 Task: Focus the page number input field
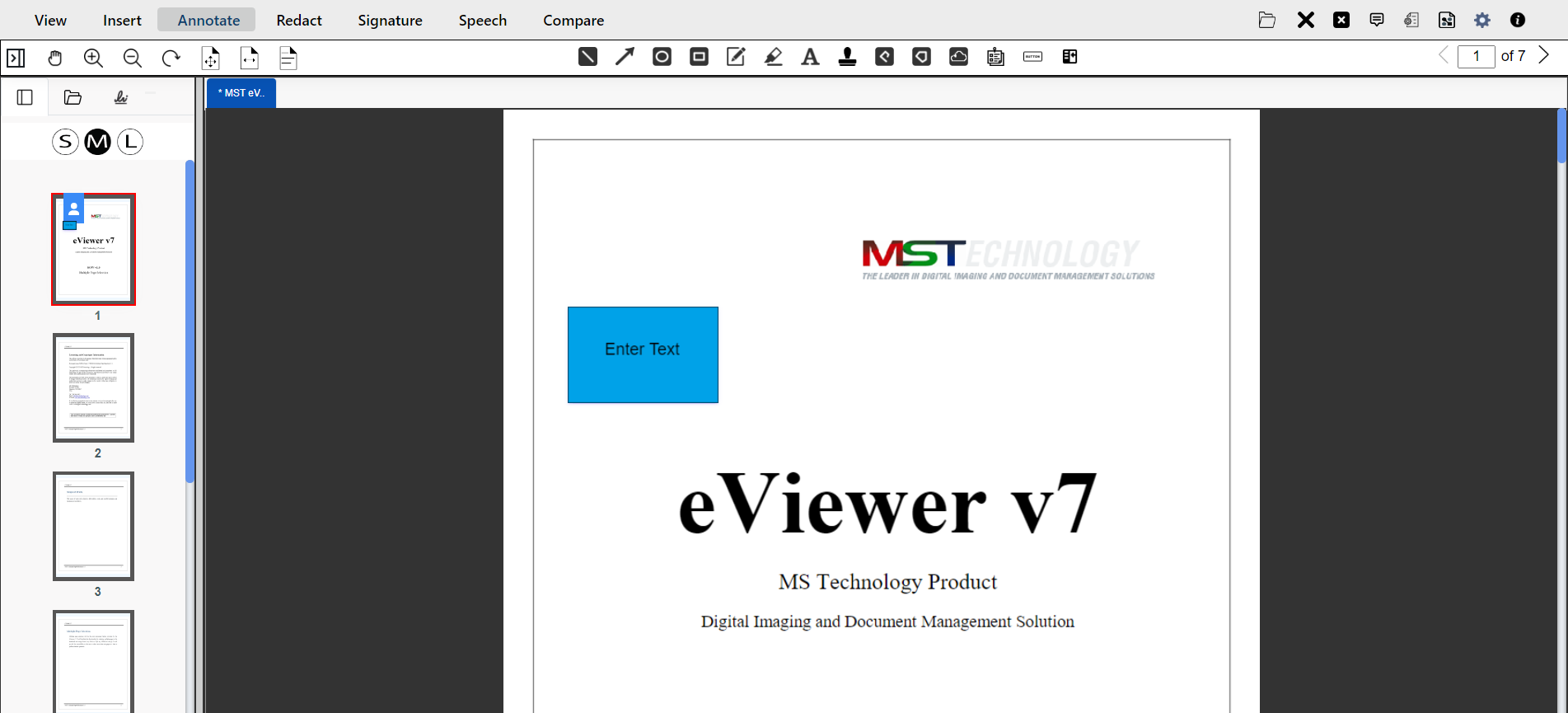pyautogui.click(x=1477, y=56)
